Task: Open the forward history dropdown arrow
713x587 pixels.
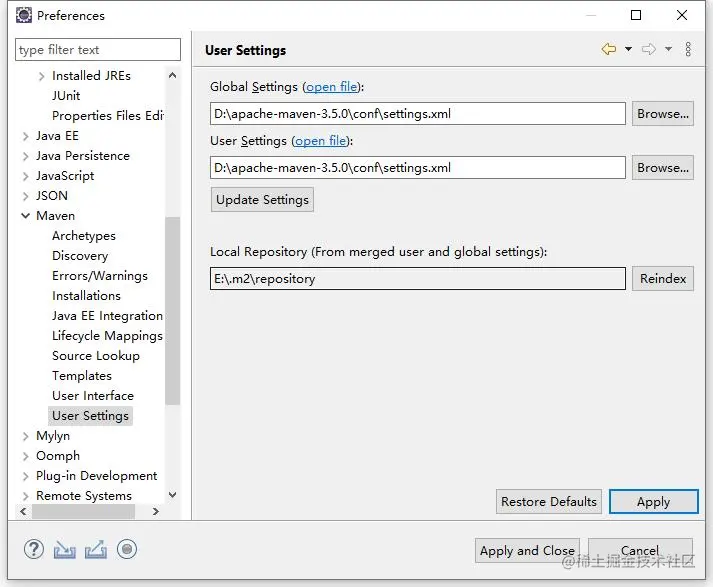Action: [668, 49]
